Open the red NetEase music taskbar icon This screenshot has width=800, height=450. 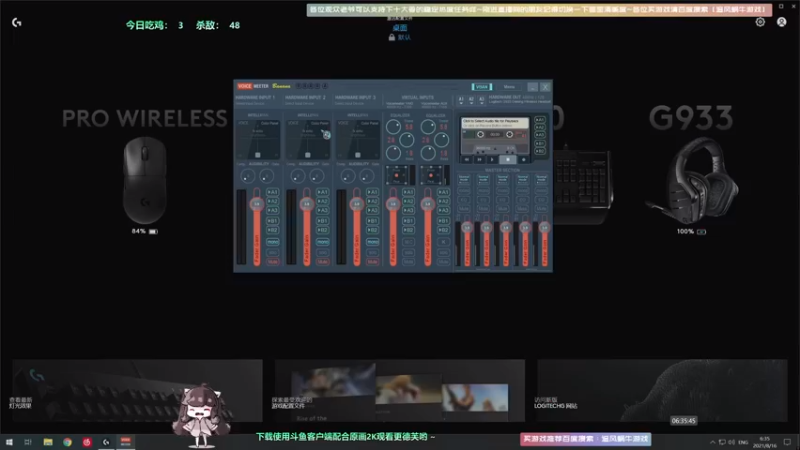87,442
